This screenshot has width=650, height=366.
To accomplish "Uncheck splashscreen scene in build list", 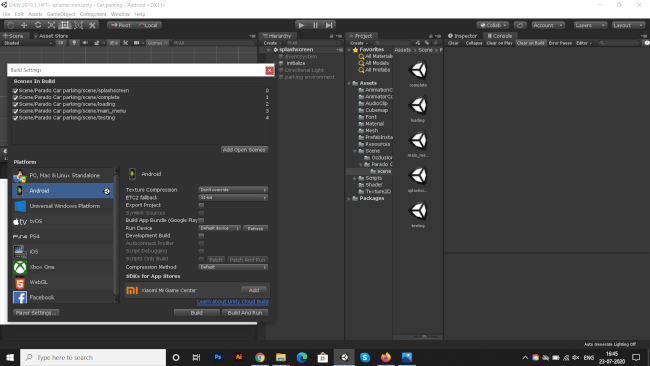I will (15, 91).
